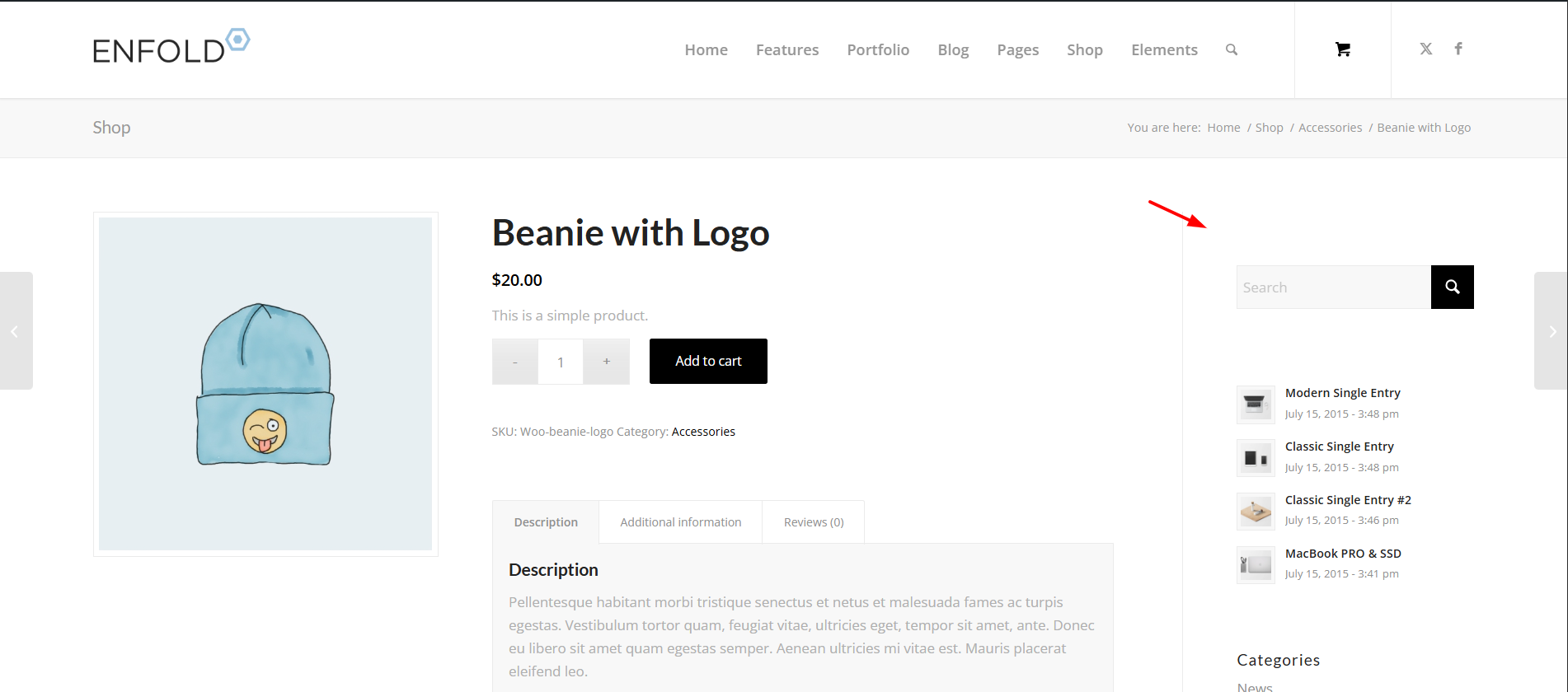Image resolution: width=1568 pixels, height=692 pixels.
Task: Switch to Reviews (0) tab
Action: (x=813, y=522)
